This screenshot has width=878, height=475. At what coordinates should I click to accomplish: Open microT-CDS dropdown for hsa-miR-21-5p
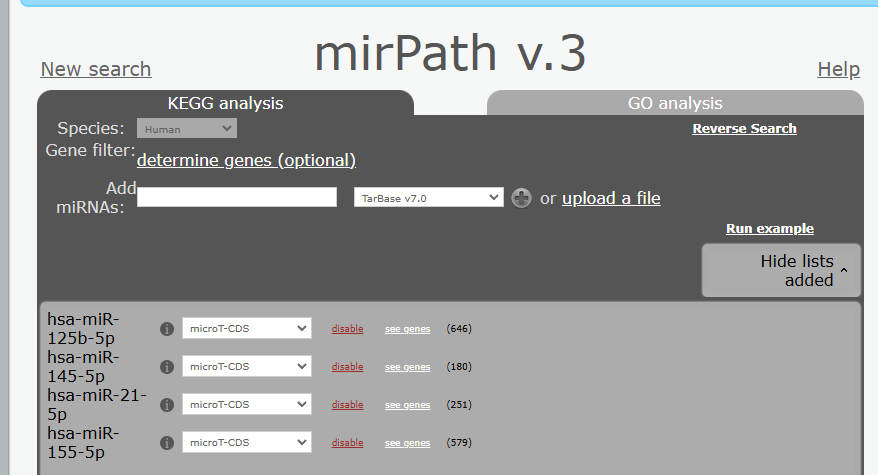[x=246, y=405]
